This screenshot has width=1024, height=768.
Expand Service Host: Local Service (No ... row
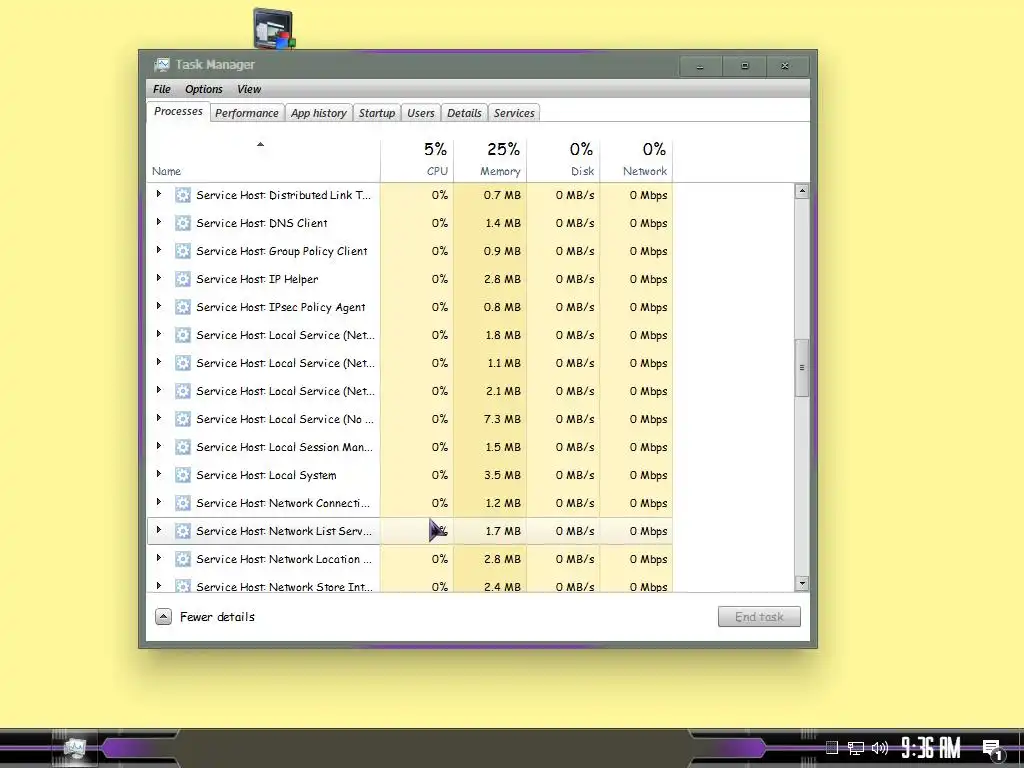tap(159, 418)
